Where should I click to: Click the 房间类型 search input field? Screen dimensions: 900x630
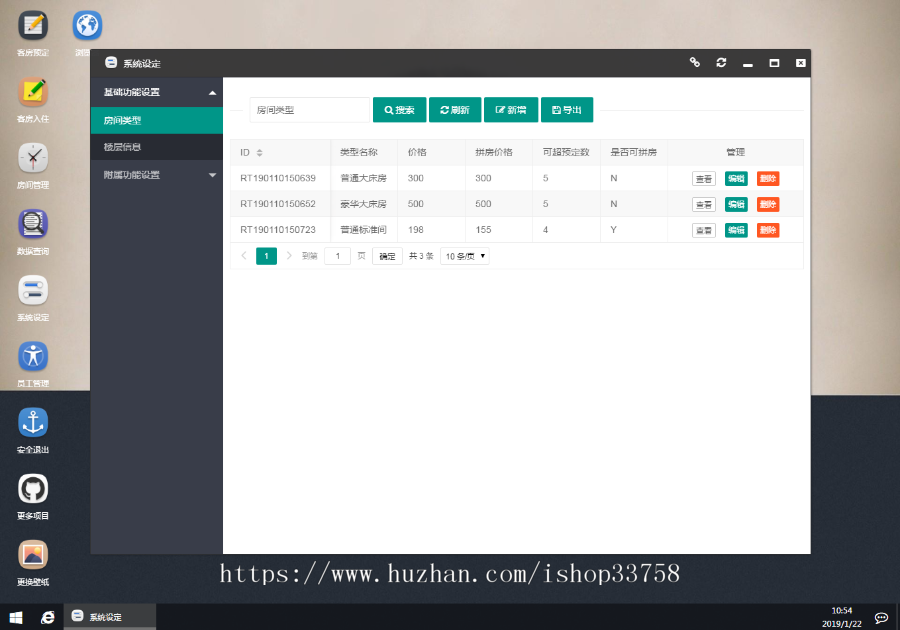coord(310,110)
